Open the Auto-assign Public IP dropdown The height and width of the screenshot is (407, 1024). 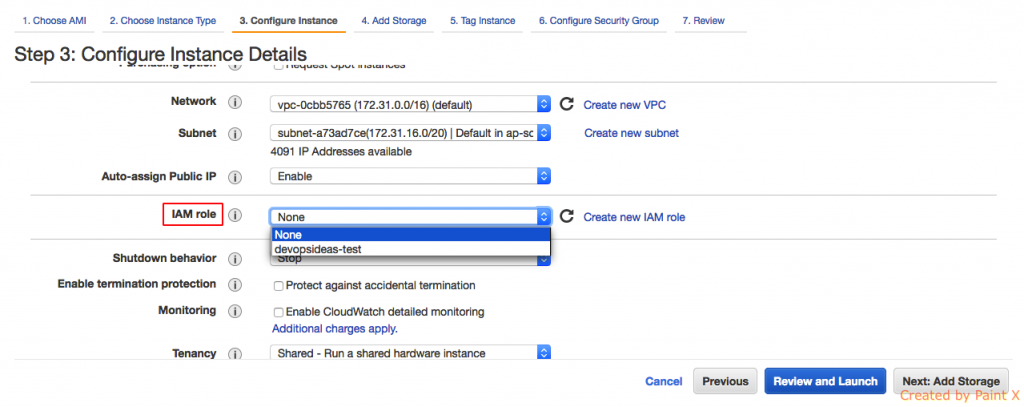[x=410, y=176]
